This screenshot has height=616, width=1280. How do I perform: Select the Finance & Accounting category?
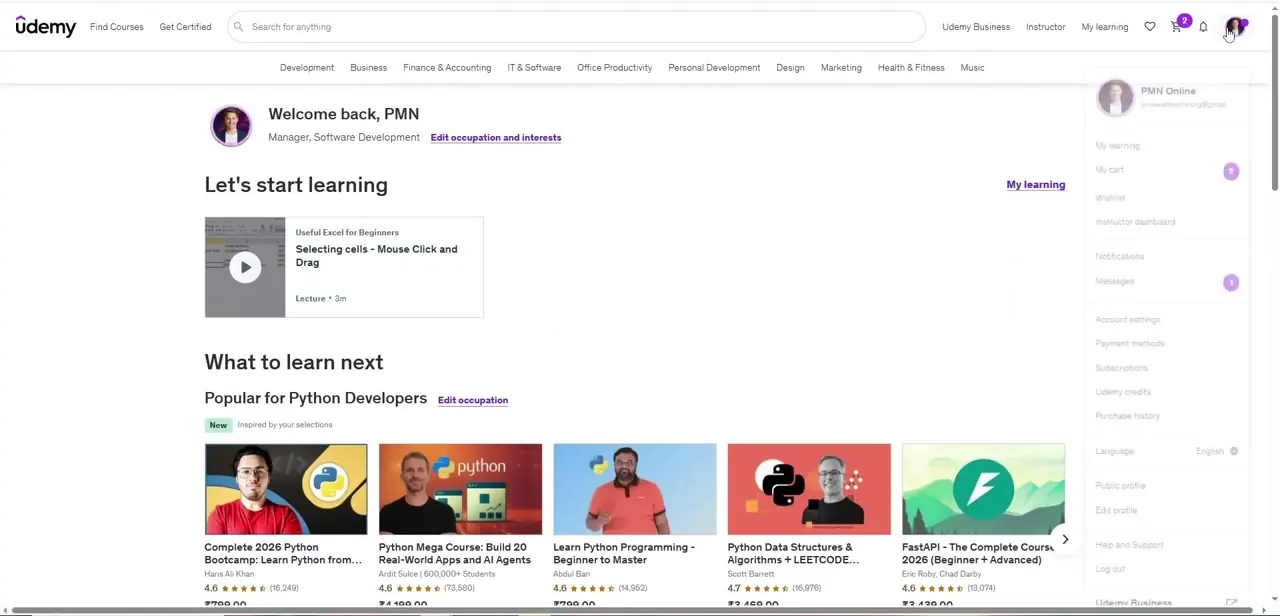point(447,68)
